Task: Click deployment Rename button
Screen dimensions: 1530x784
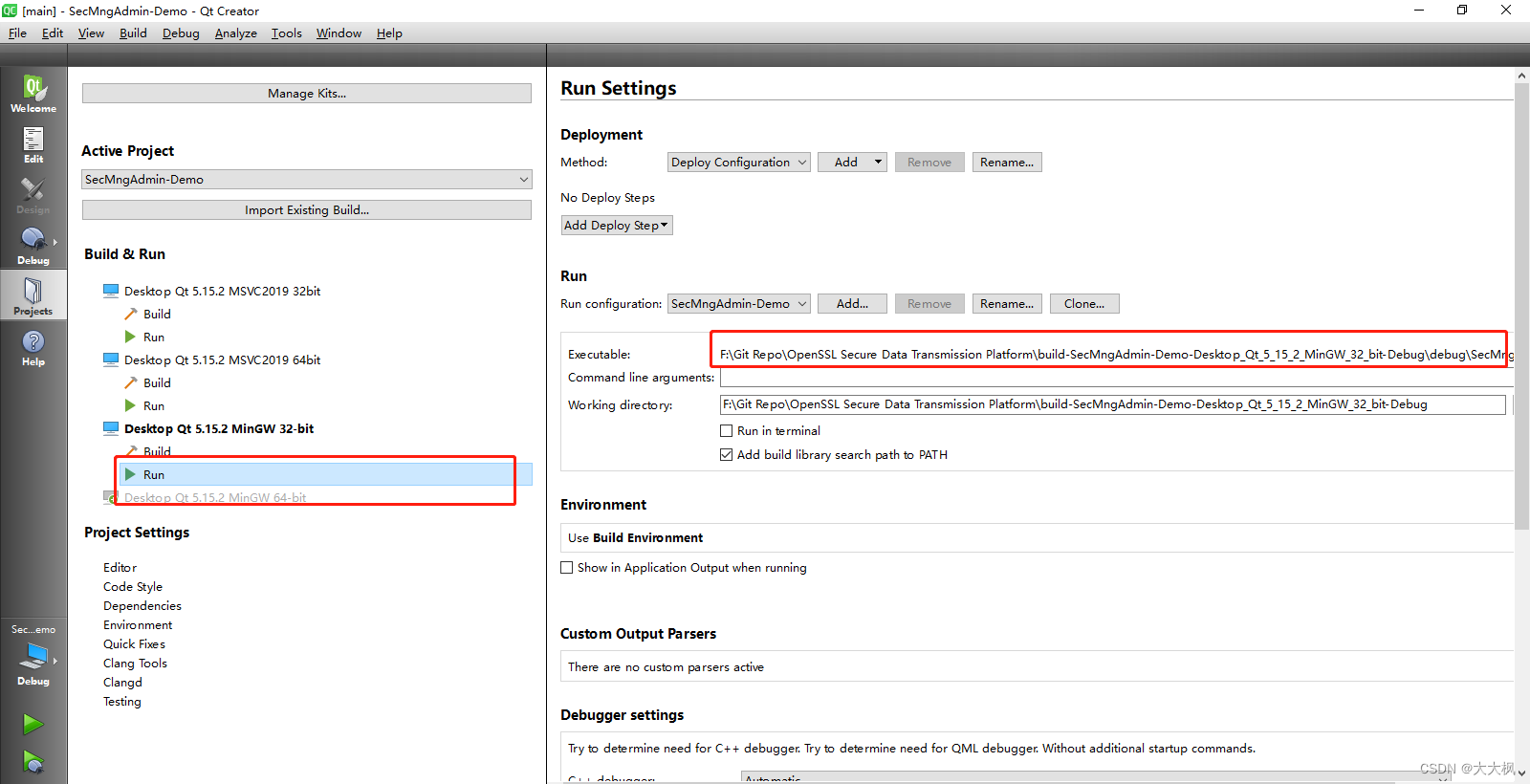Action: click(1007, 163)
